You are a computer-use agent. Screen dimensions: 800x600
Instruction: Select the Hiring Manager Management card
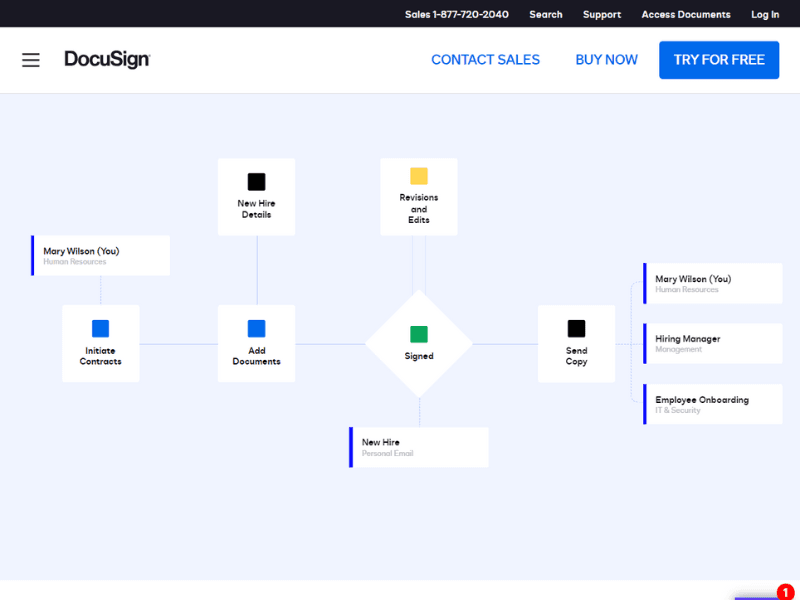point(713,343)
